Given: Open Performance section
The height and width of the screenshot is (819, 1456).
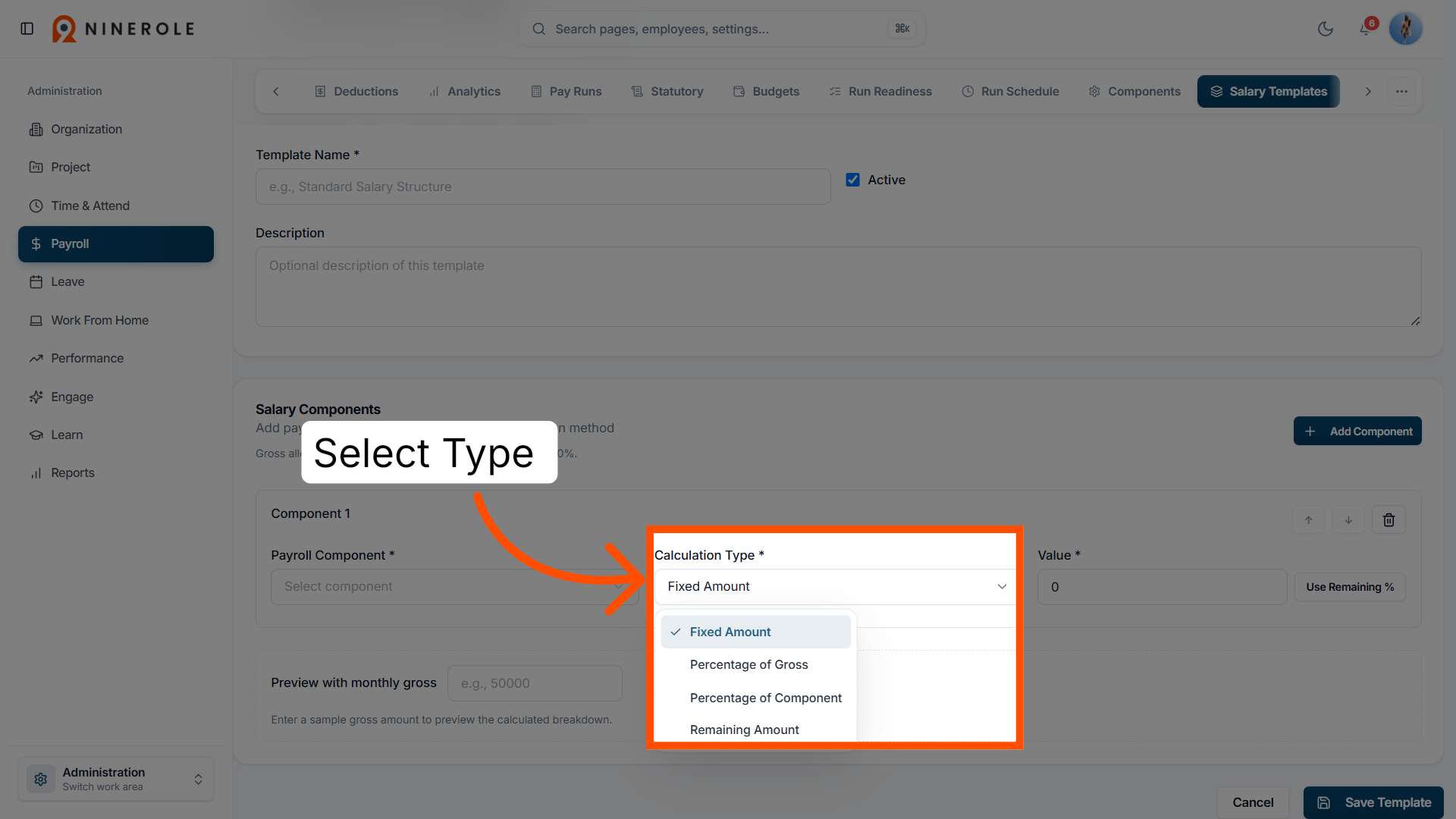Looking at the screenshot, I should [116, 359].
